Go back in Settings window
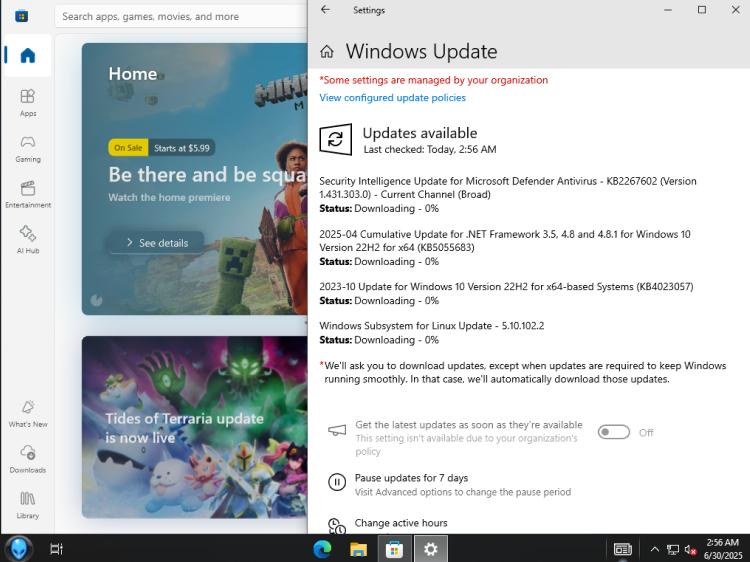 coord(325,10)
